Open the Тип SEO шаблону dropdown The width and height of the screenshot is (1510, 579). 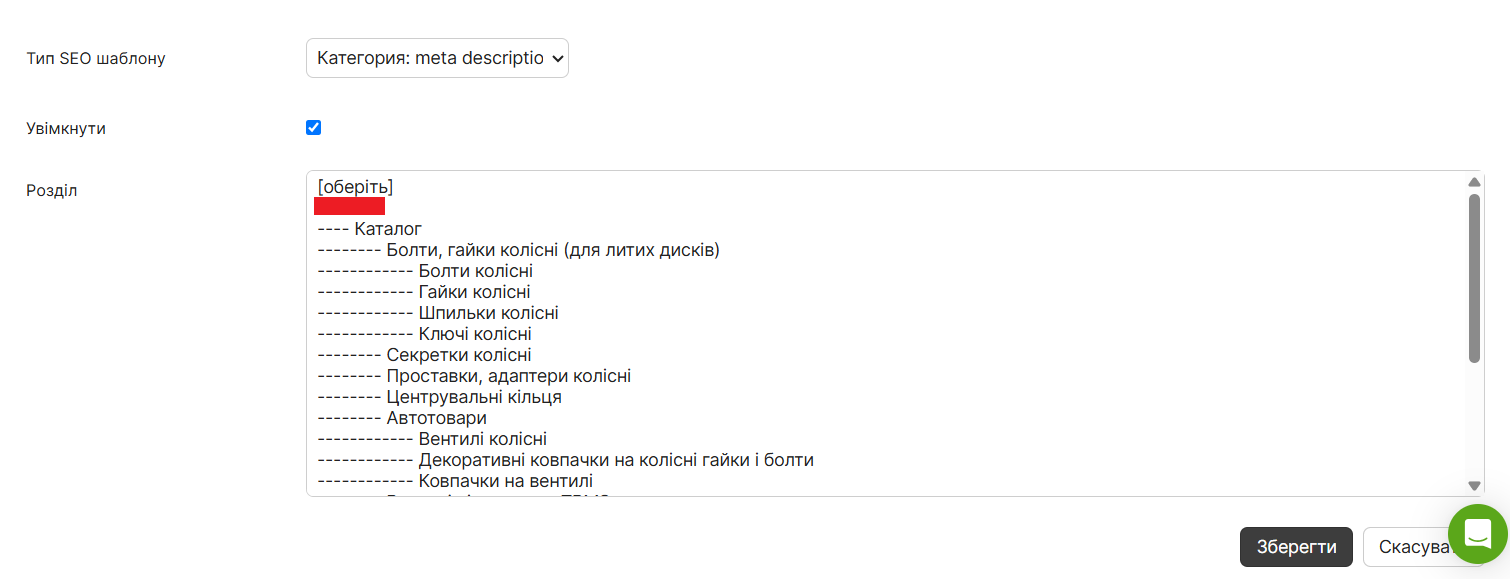pyautogui.click(x=437, y=58)
